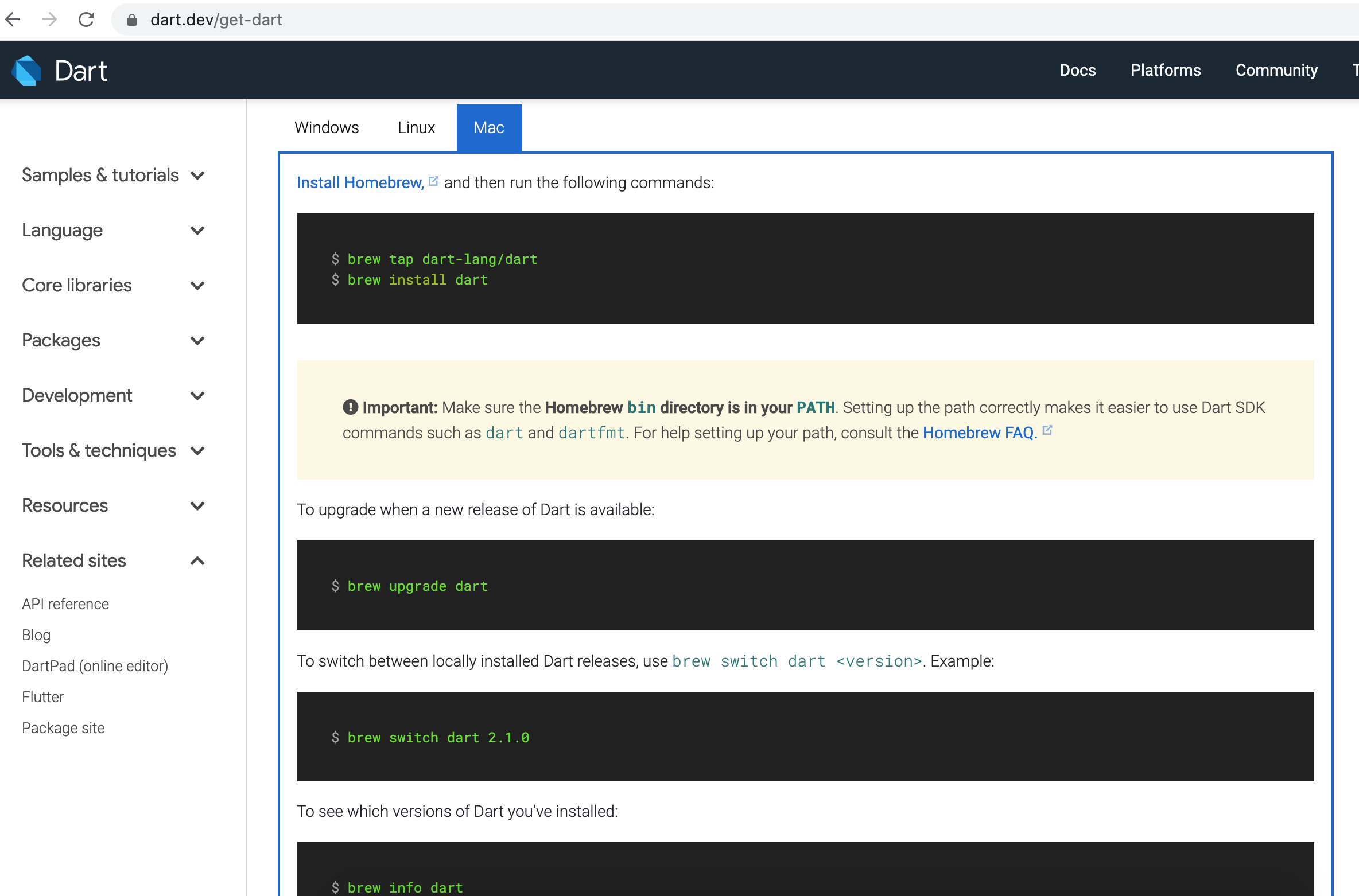Open the Package site link
Viewport: 1359px width, 896px height.
[63, 728]
